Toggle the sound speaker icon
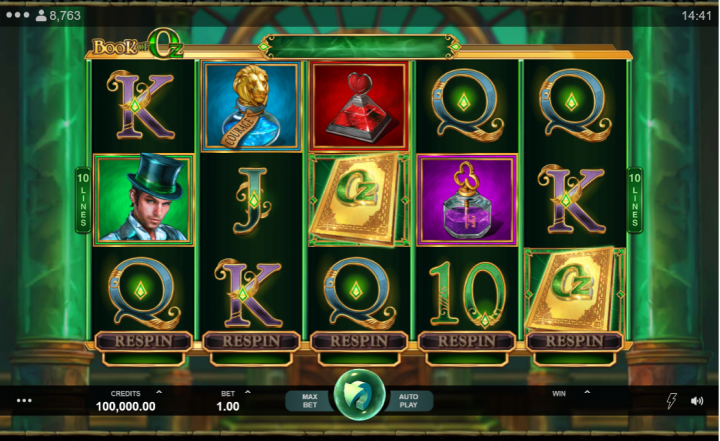This screenshot has height=441, width=720. 697,401
